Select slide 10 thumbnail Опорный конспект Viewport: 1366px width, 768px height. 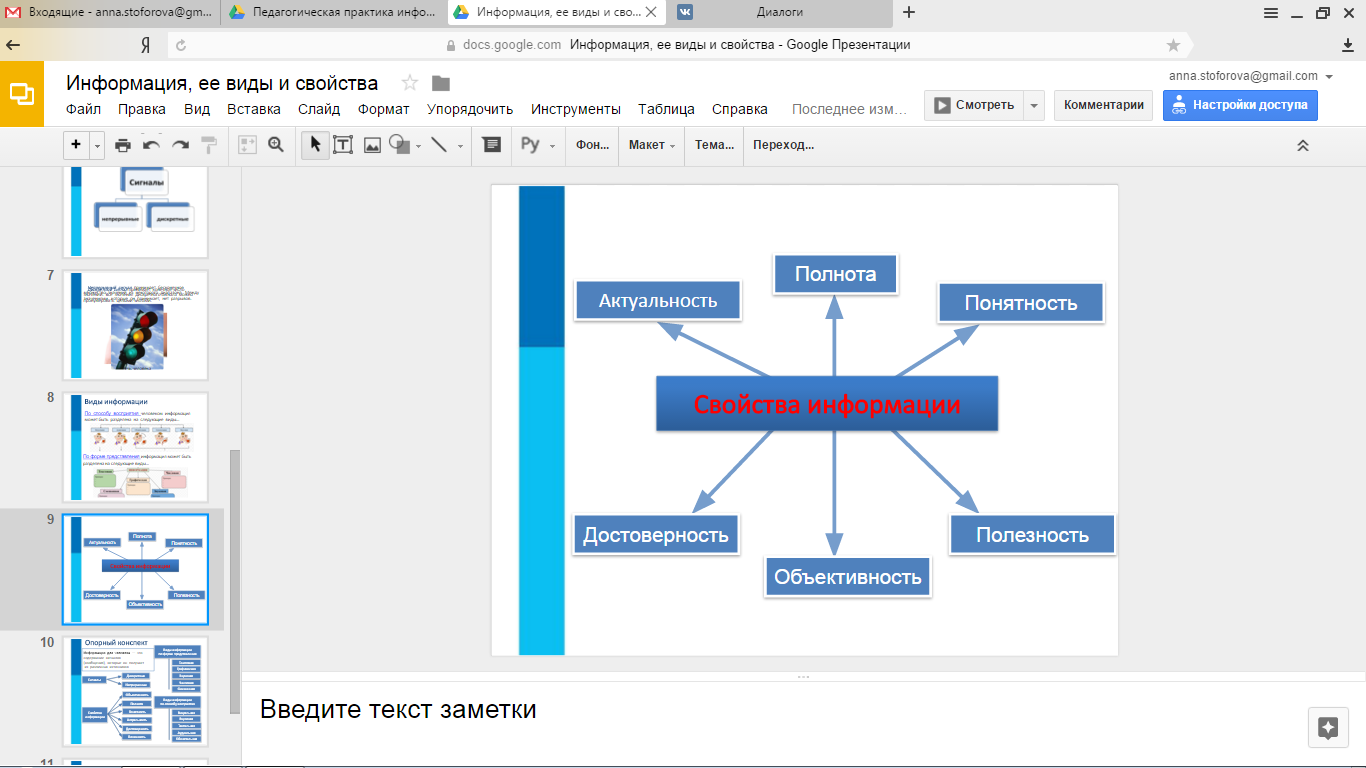point(135,691)
